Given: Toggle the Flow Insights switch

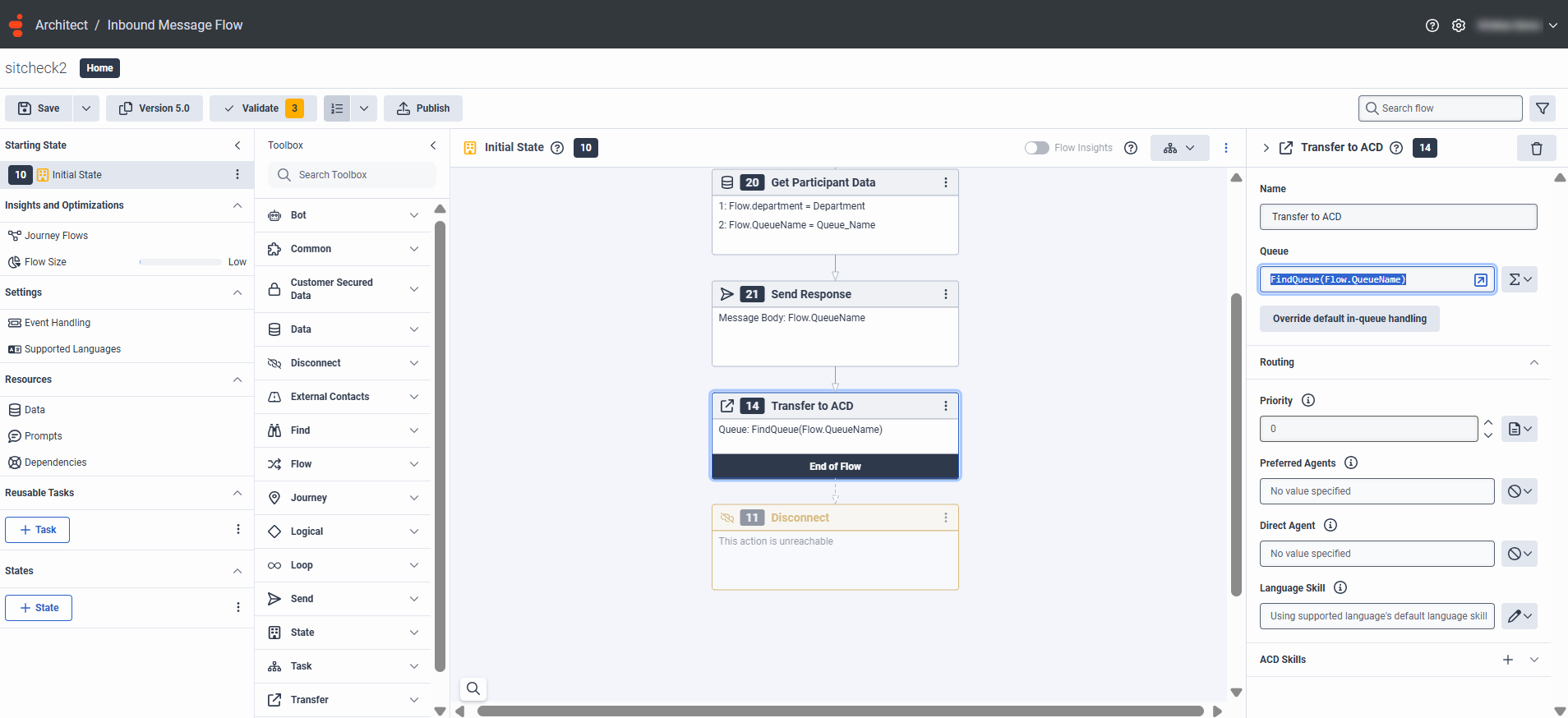Looking at the screenshot, I should click(x=1036, y=148).
